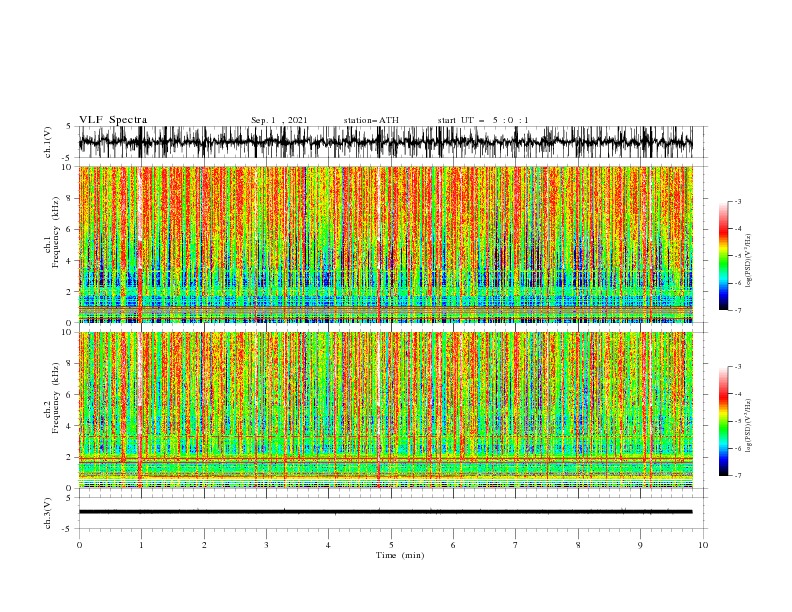Click the ch.2 PSD color bar
Image resolution: width=792 pixels, height=612 pixels.
(x=723, y=421)
